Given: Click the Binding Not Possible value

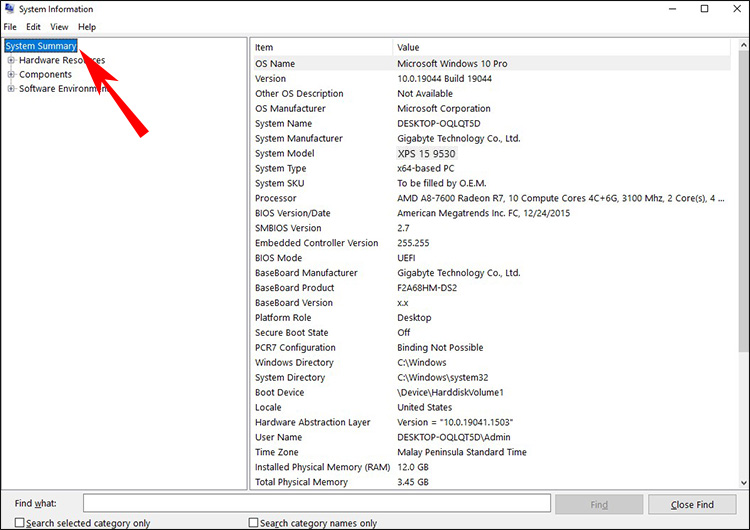Looking at the screenshot, I should 440,348.
